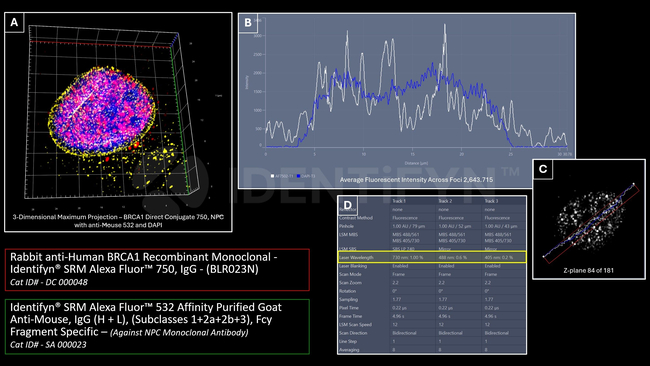Click the 'Line Step' row label
This screenshot has width=650, height=366.
(348, 341)
